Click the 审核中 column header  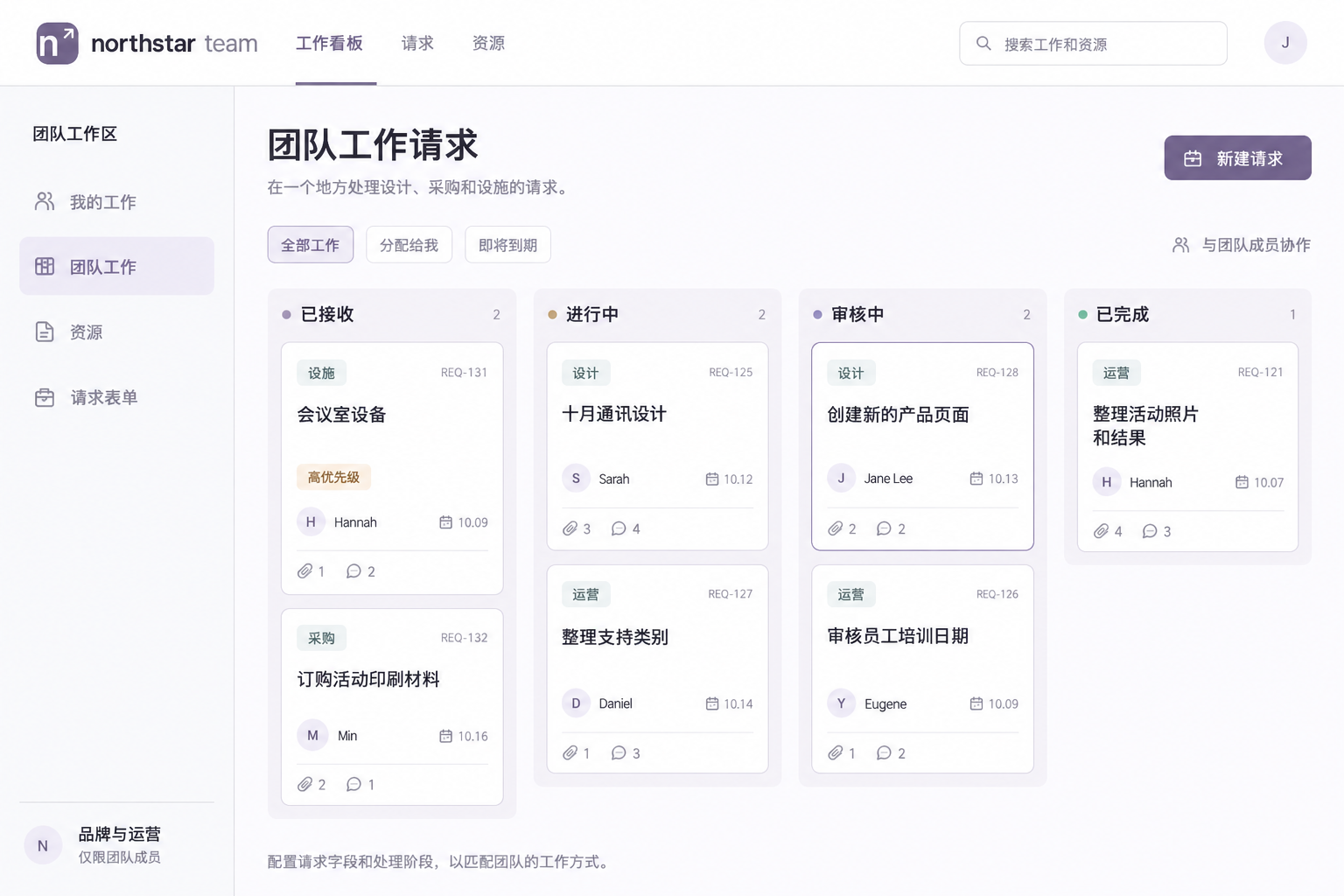click(x=857, y=314)
